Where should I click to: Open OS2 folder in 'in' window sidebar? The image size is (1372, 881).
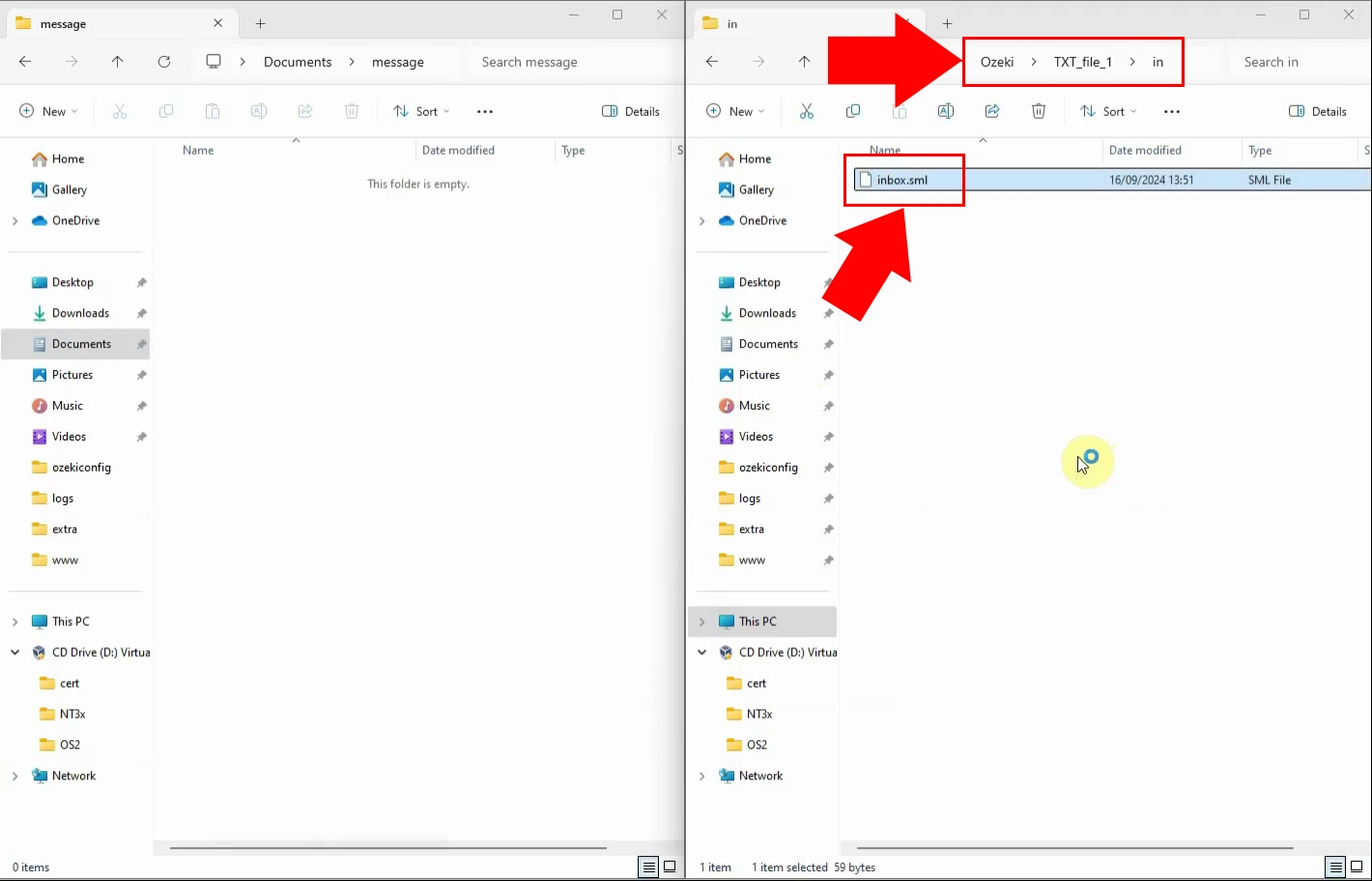[x=757, y=746]
